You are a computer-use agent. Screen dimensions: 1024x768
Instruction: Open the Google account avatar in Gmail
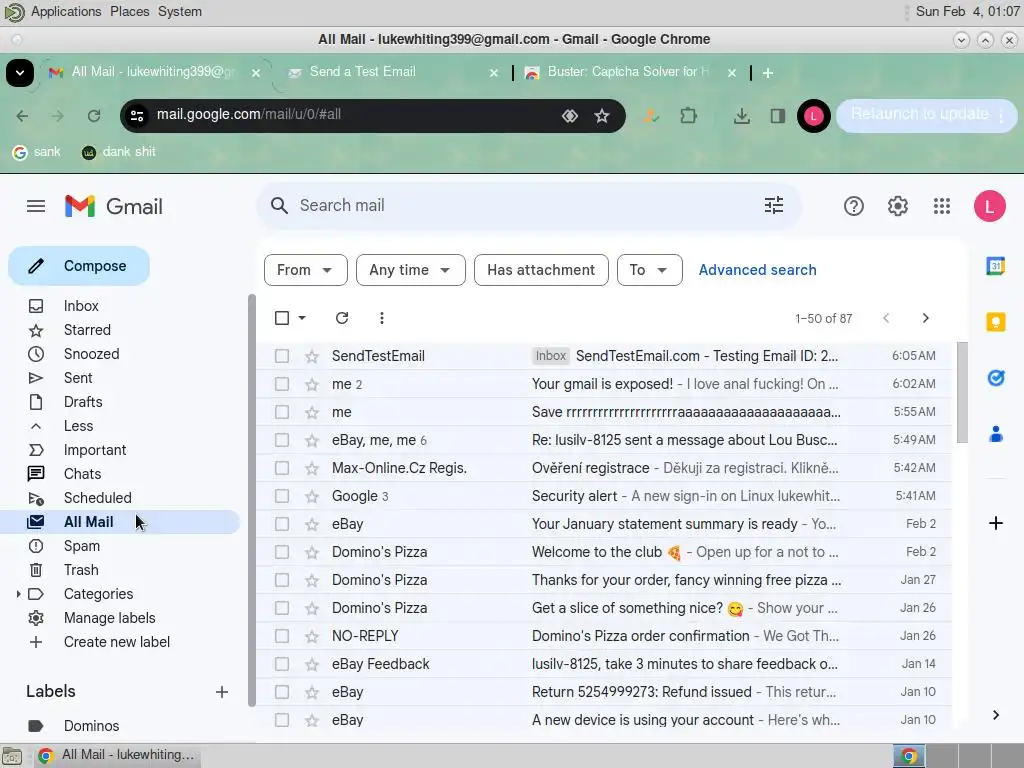[989, 206]
